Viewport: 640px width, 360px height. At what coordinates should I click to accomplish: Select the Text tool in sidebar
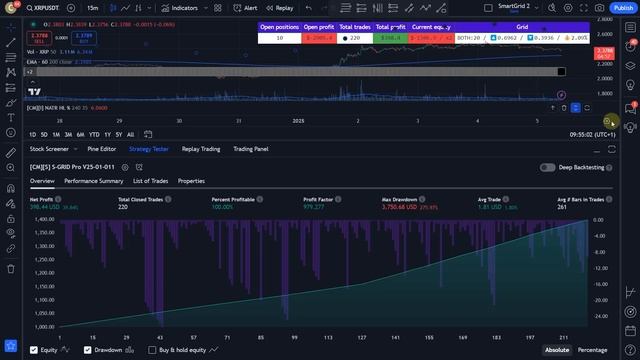(x=11, y=118)
